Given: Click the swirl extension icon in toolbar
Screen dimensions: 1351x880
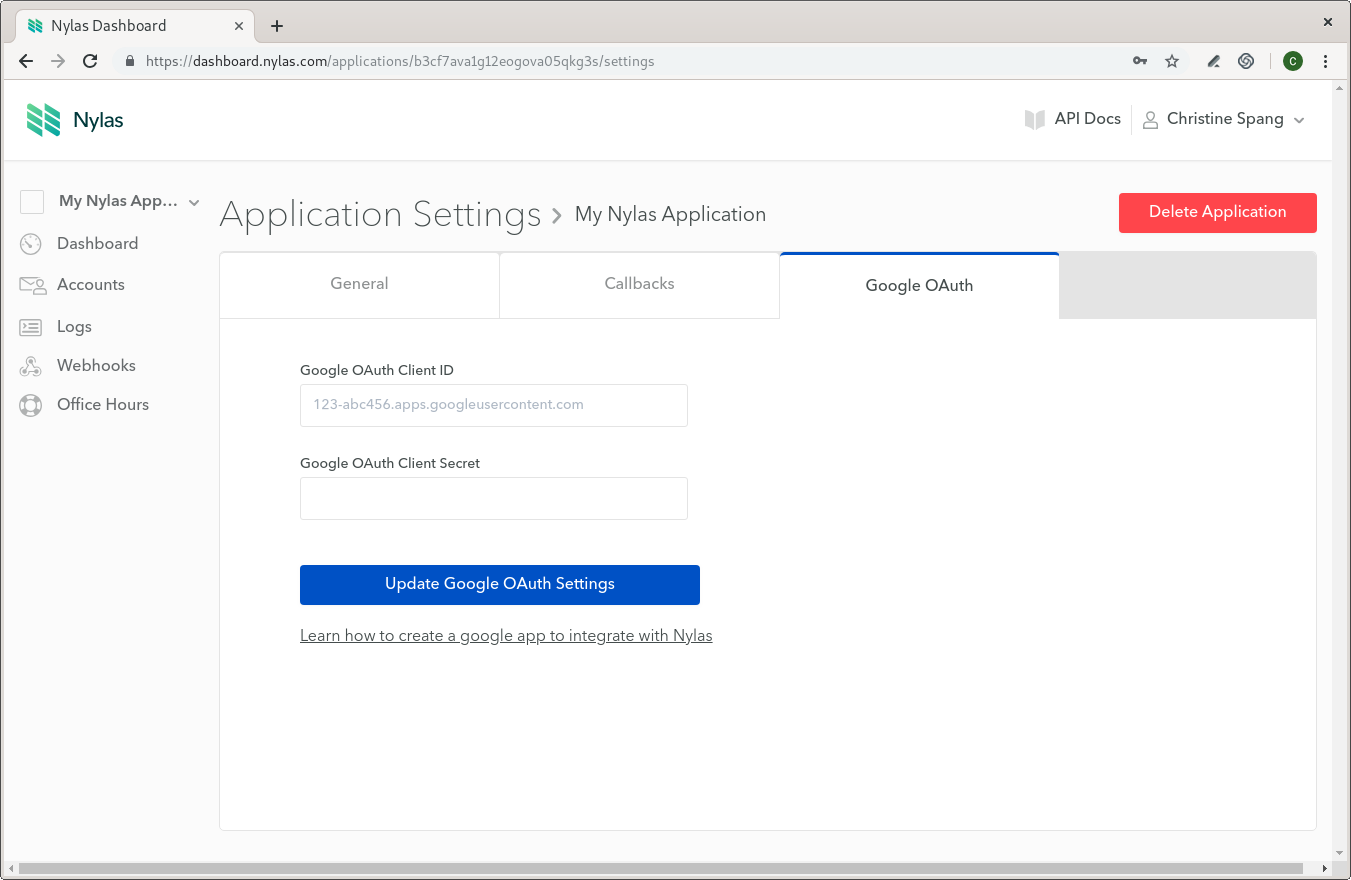Looking at the screenshot, I should click(1246, 61).
